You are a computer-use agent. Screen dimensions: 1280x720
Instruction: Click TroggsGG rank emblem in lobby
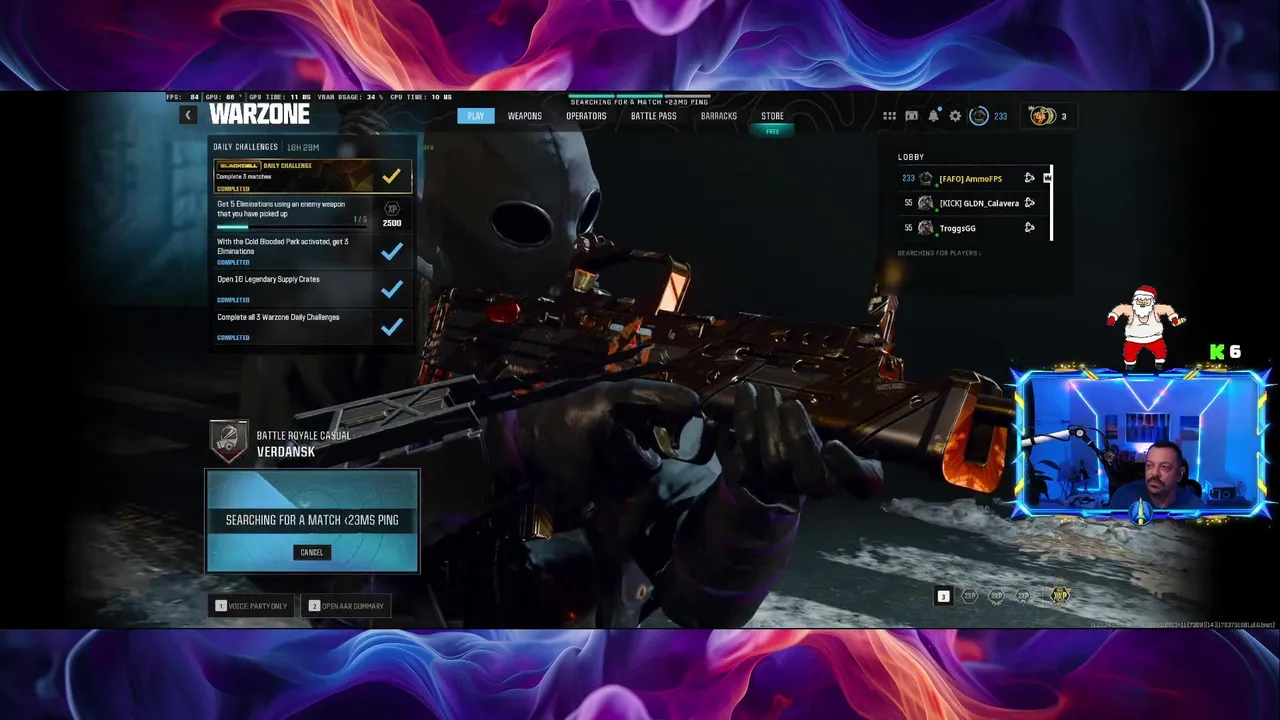(x=926, y=228)
